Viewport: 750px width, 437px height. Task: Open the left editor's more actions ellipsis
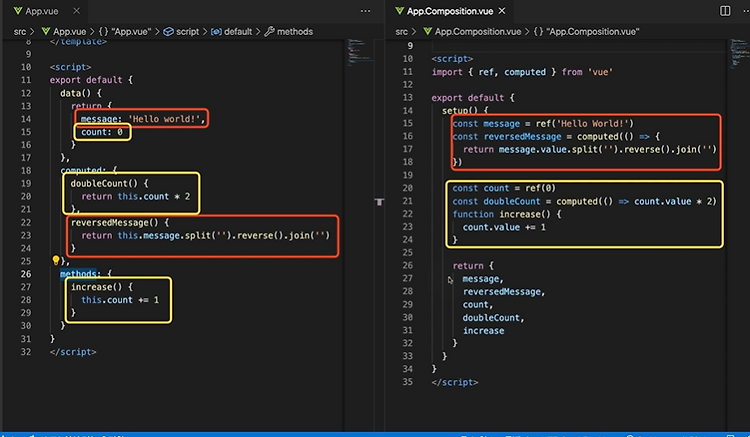point(365,11)
